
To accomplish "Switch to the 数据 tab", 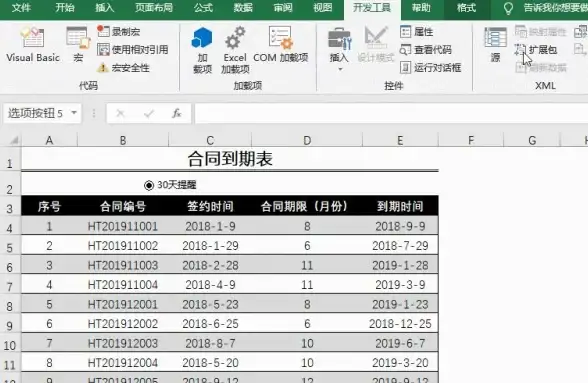I will tap(243, 8).
